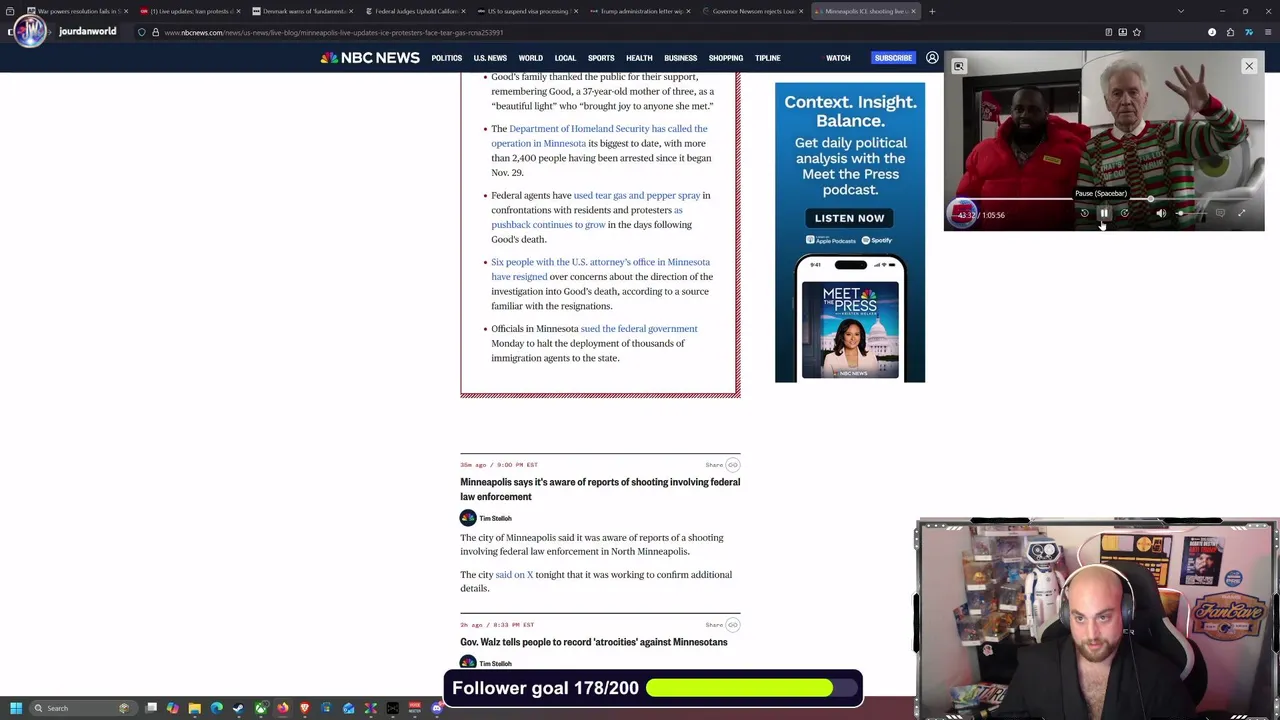Toggle subtitles in PiP video
1280x720 pixels.
click(1220, 213)
